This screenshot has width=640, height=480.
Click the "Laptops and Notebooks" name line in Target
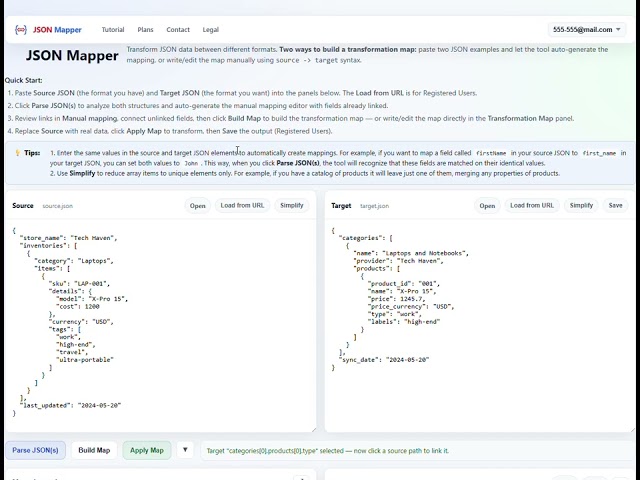pos(411,253)
